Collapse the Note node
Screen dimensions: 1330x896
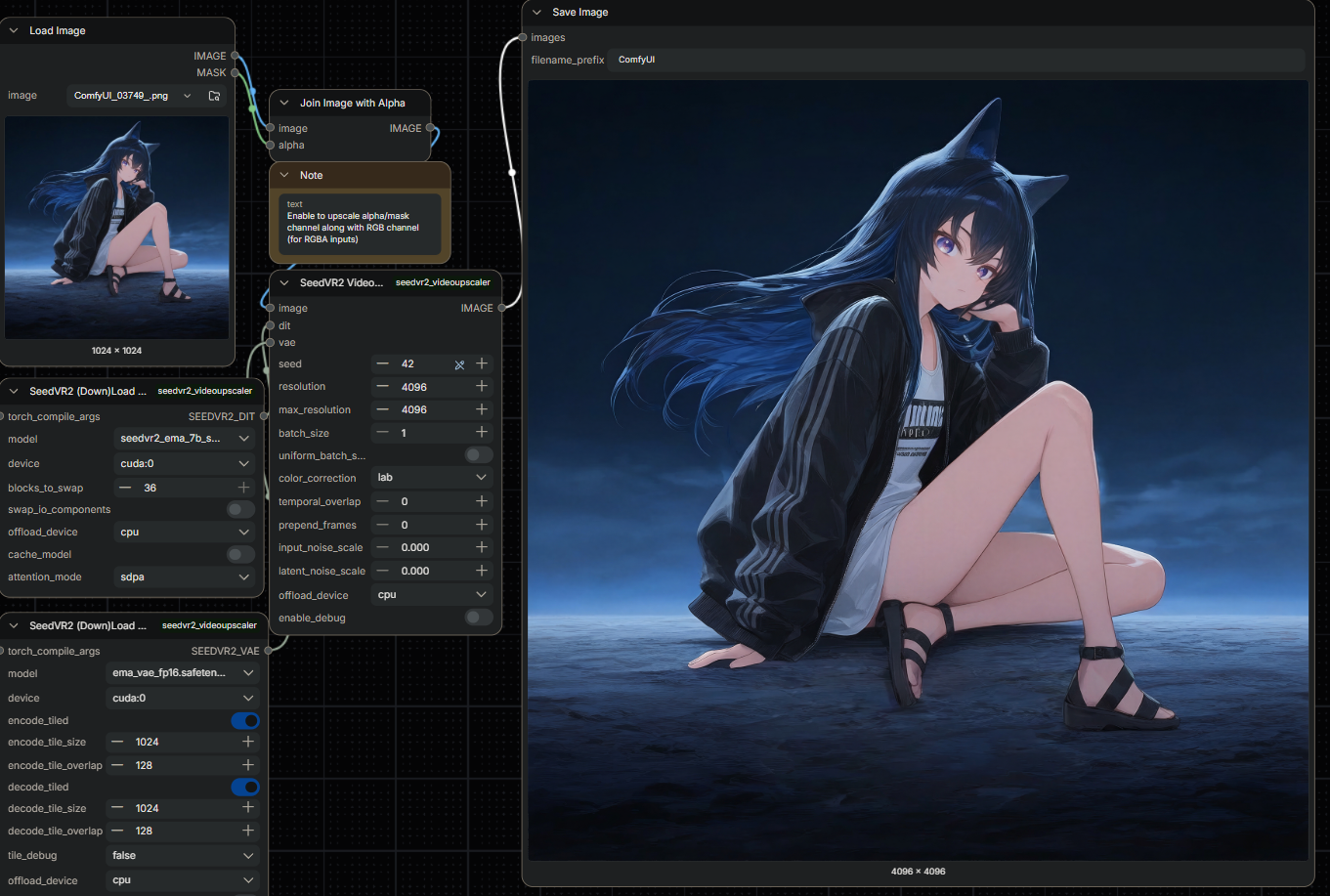[x=284, y=175]
